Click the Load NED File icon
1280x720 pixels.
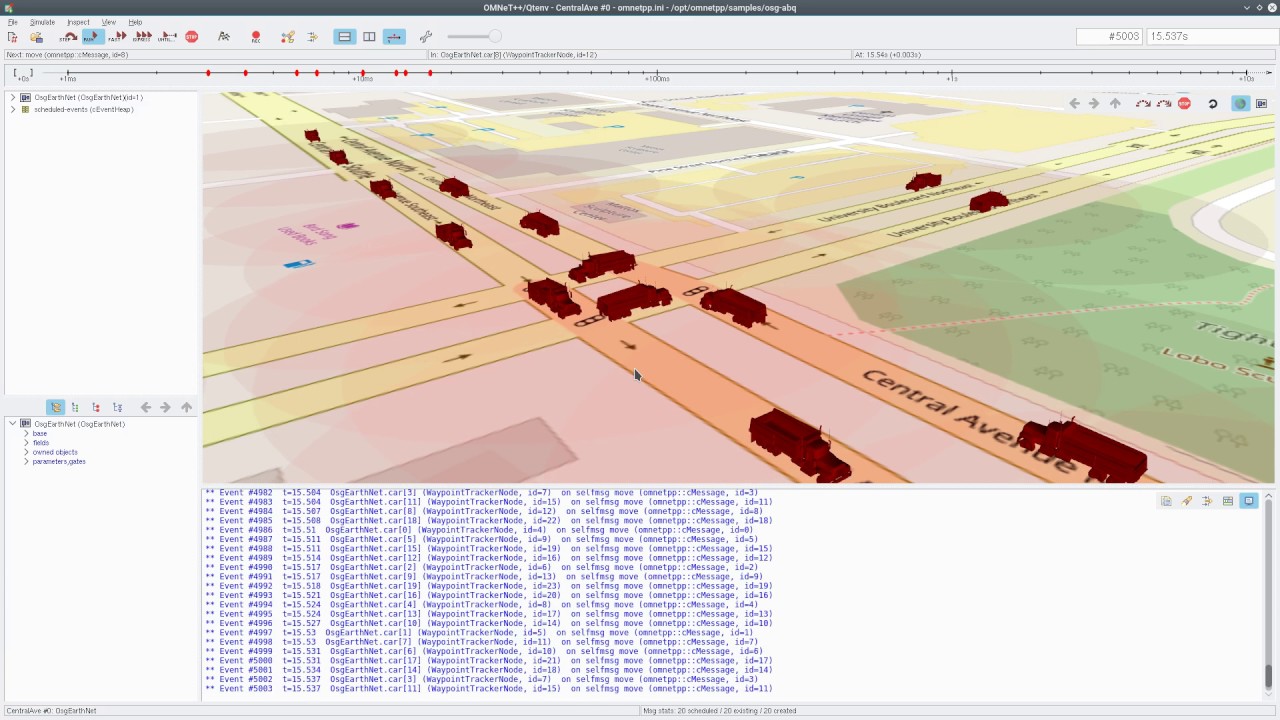37,37
